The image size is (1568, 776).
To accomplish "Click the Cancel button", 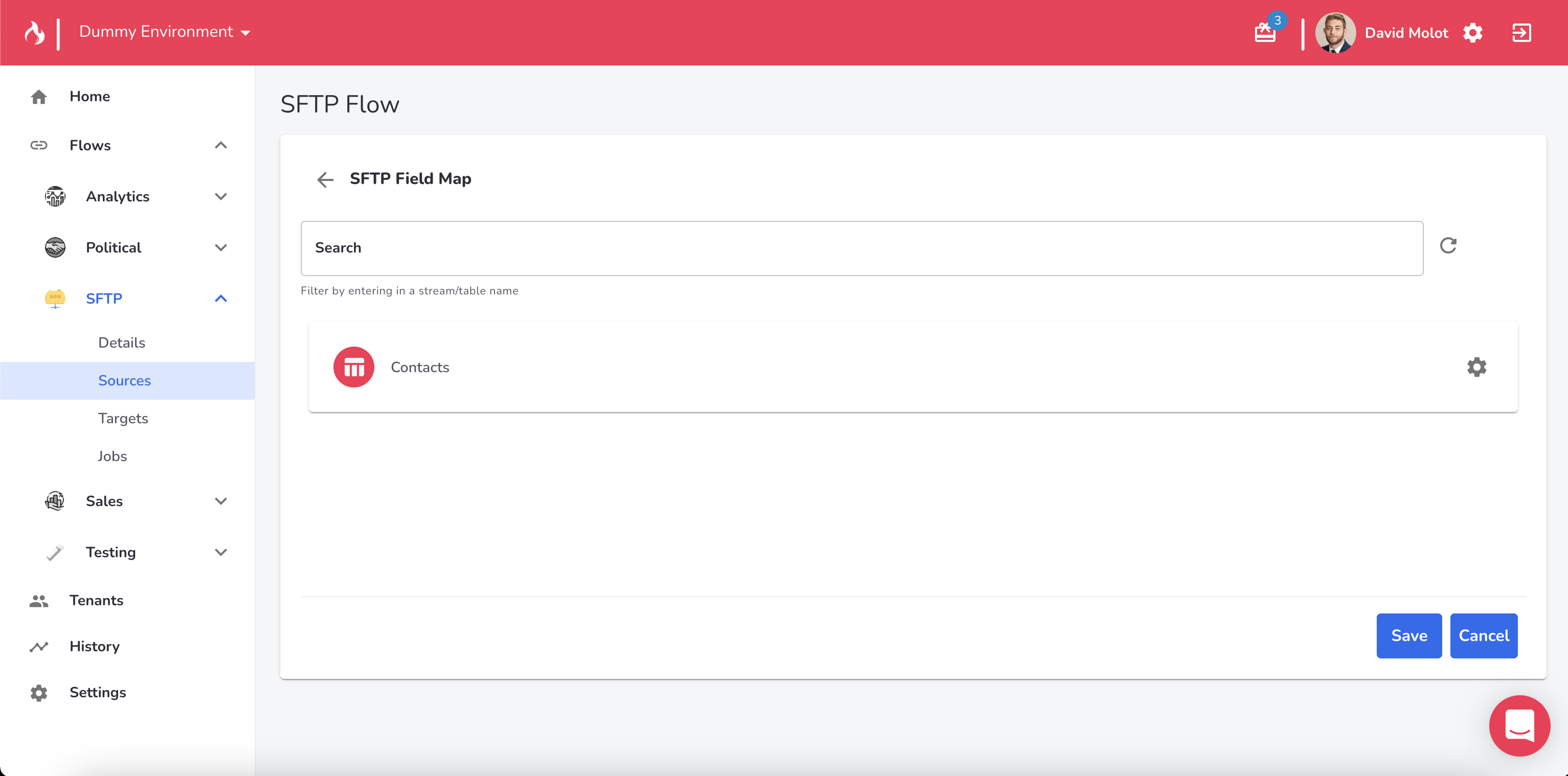I will pyautogui.click(x=1484, y=635).
